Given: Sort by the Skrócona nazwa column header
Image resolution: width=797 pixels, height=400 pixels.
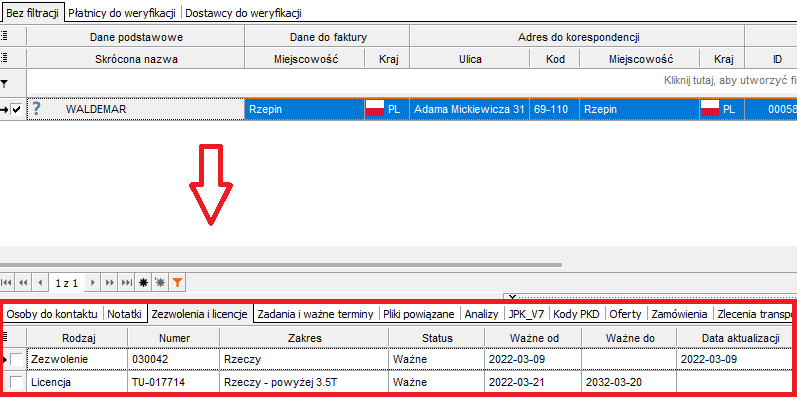Looking at the screenshot, I should tap(135, 59).
